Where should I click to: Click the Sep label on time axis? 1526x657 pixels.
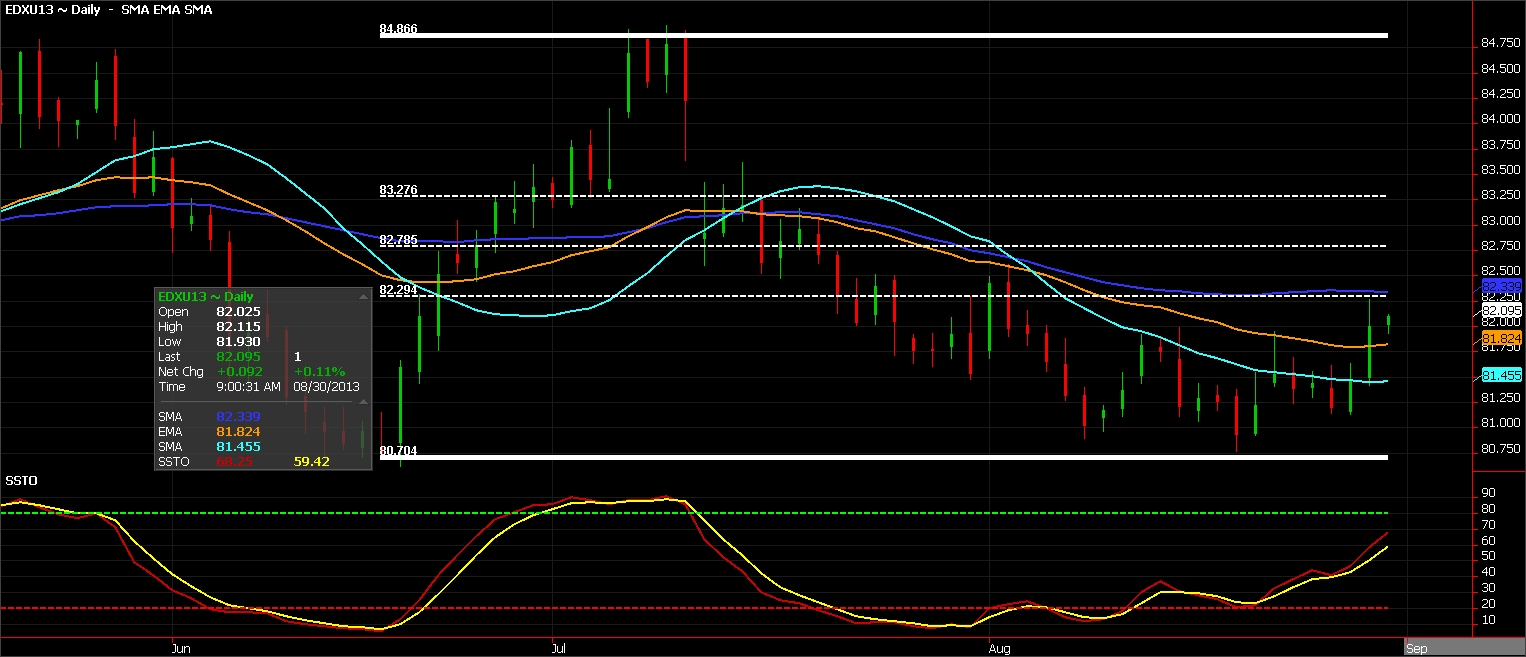1416,648
